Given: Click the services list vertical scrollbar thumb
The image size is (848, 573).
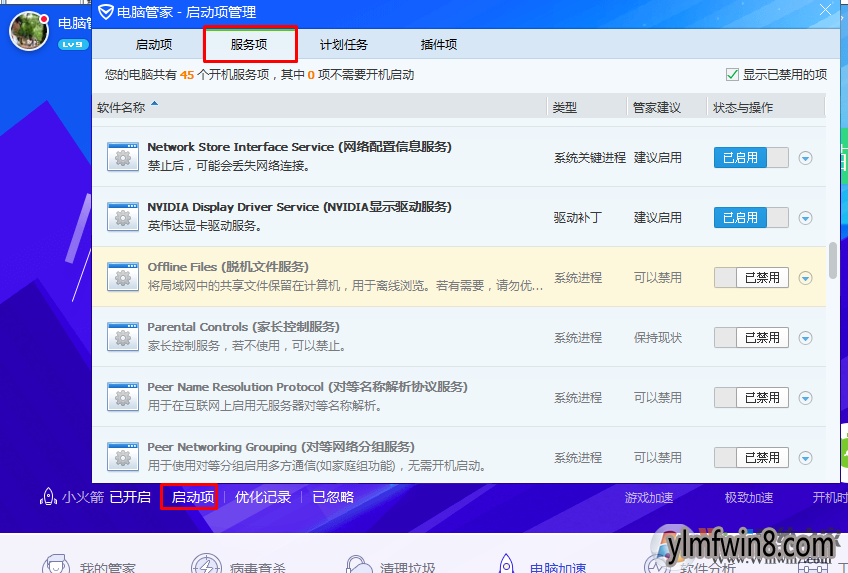Looking at the screenshot, I should tap(833, 261).
